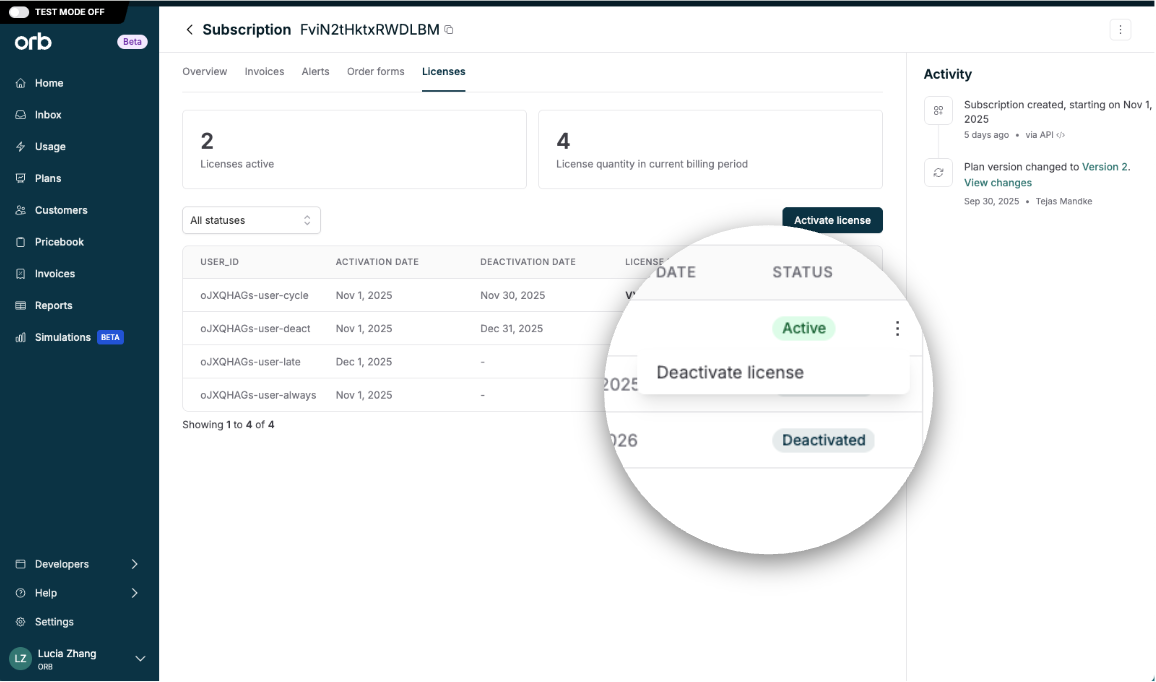Open the All statuses dropdown
Viewport: 1156px width, 682px height.
(251, 220)
